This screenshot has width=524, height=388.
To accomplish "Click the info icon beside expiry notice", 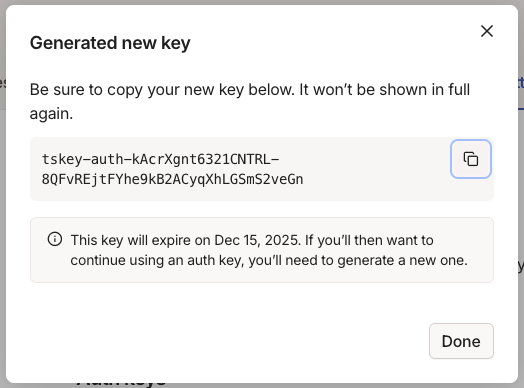I will [55, 239].
